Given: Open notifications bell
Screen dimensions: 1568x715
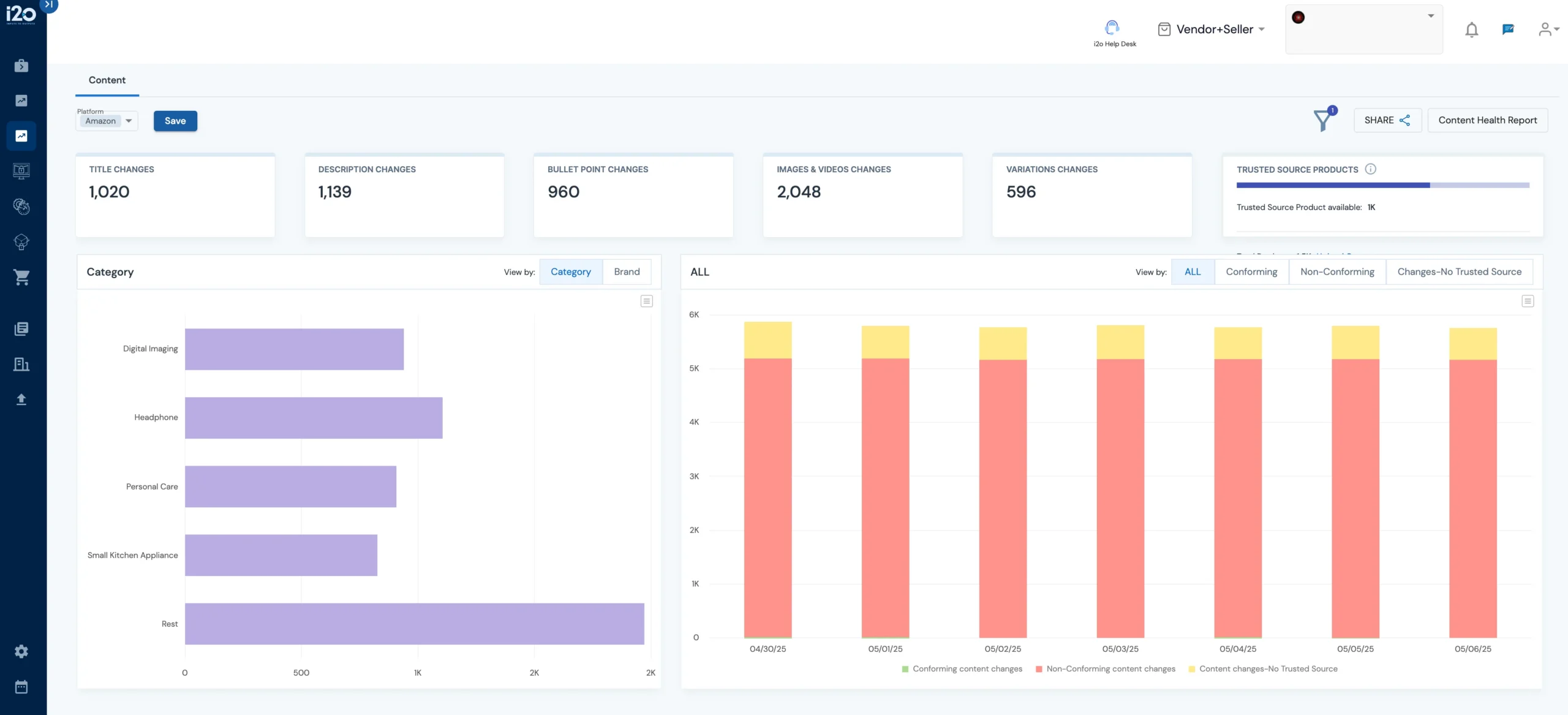Looking at the screenshot, I should [1471, 29].
